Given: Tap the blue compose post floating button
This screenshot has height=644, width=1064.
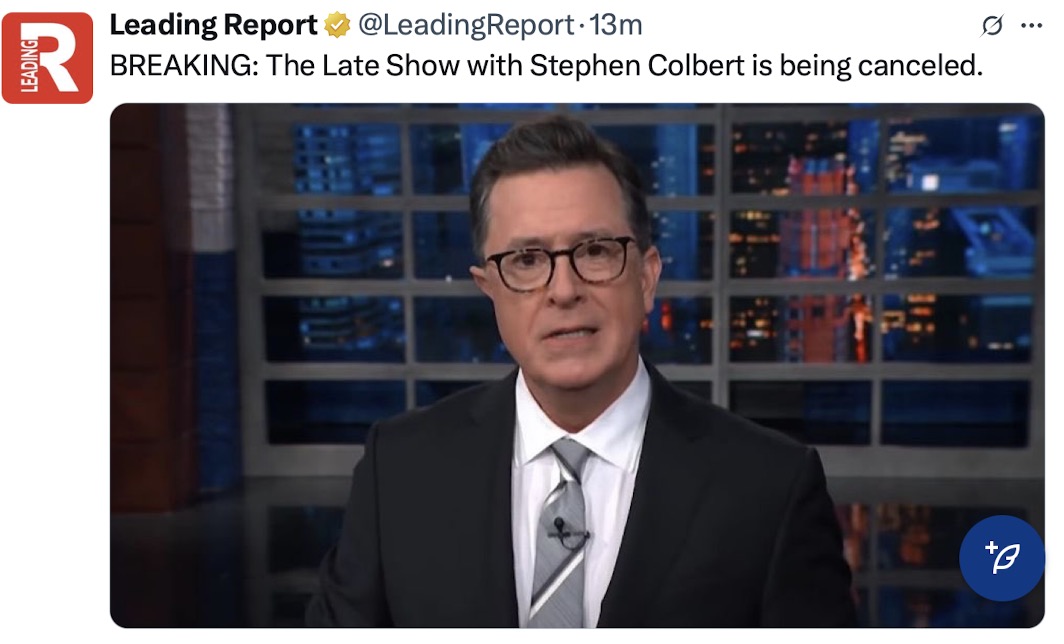Looking at the screenshot, I should tap(1002, 558).
